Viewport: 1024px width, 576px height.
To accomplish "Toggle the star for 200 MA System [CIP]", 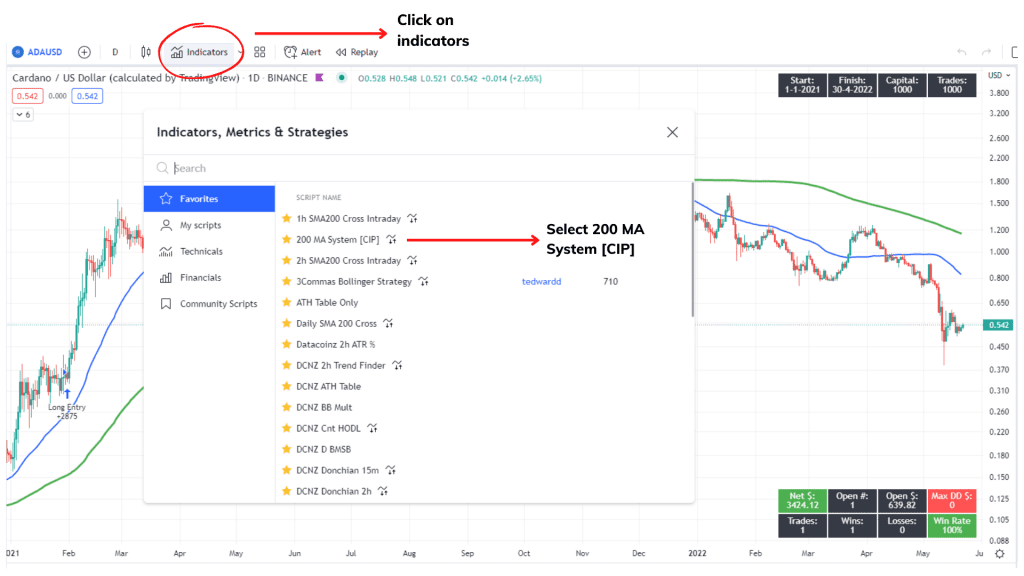I will (286, 240).
